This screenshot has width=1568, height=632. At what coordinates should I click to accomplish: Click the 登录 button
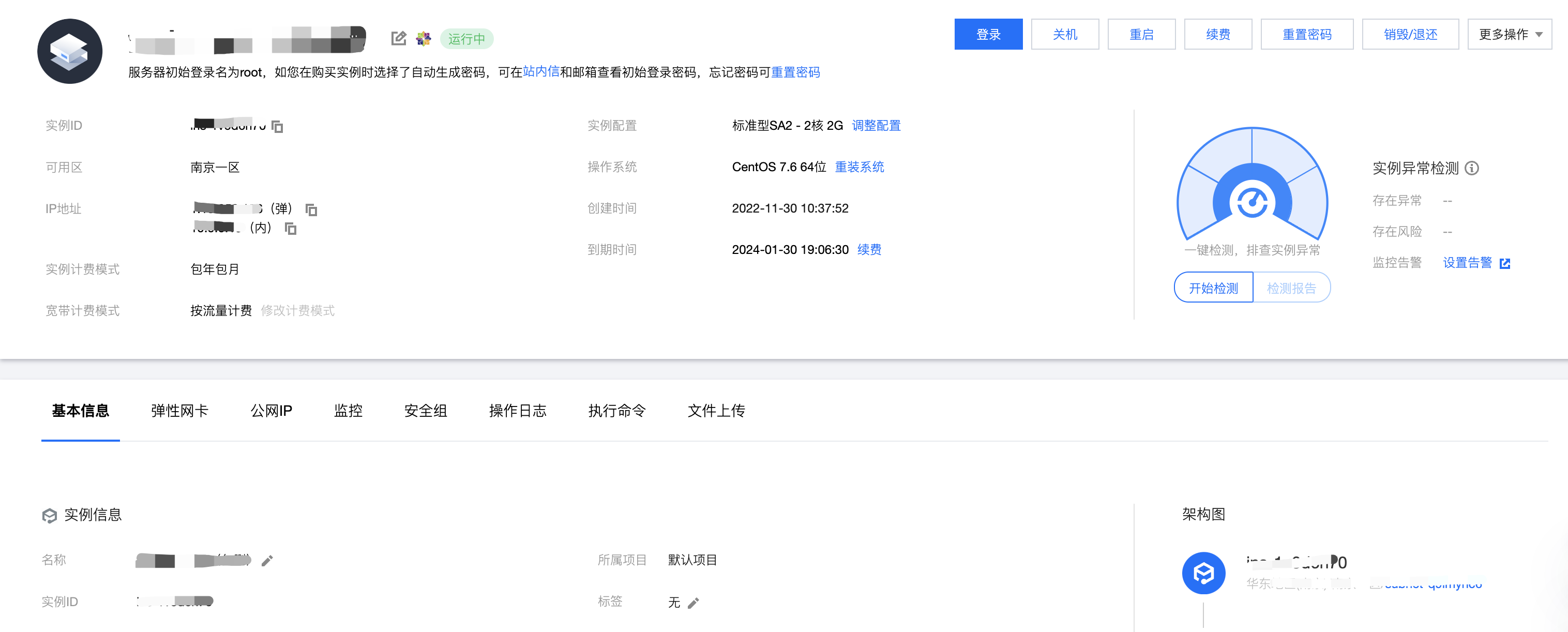pyautogui.click(x=988, y=34)
